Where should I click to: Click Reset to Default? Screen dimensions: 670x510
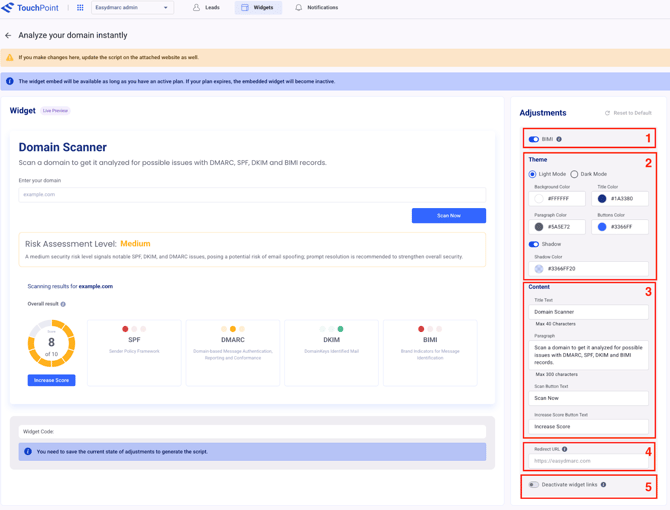tap(628, 113)
